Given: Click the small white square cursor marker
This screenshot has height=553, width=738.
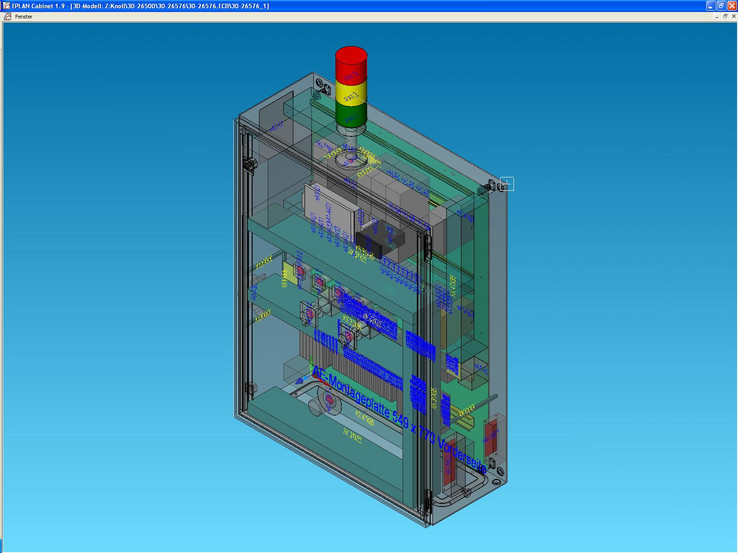Looking at the screenshot, I should (x=506, y=183).
